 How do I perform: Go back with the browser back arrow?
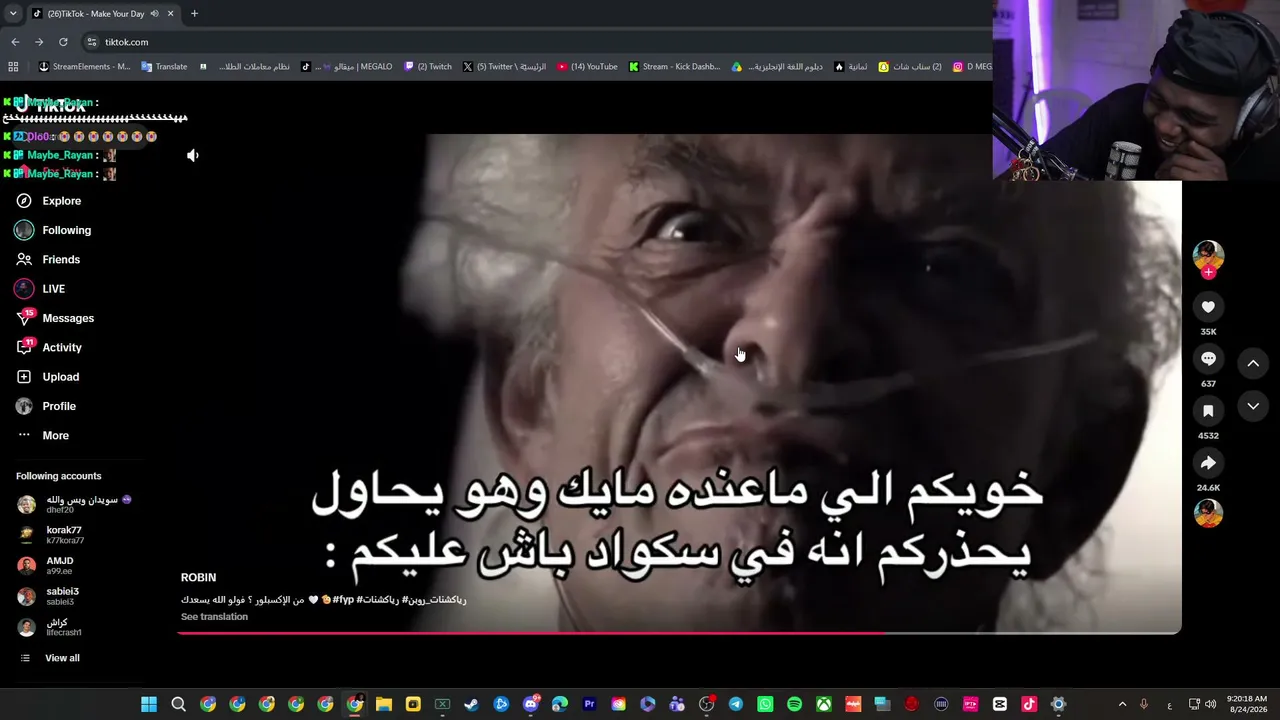15,42
